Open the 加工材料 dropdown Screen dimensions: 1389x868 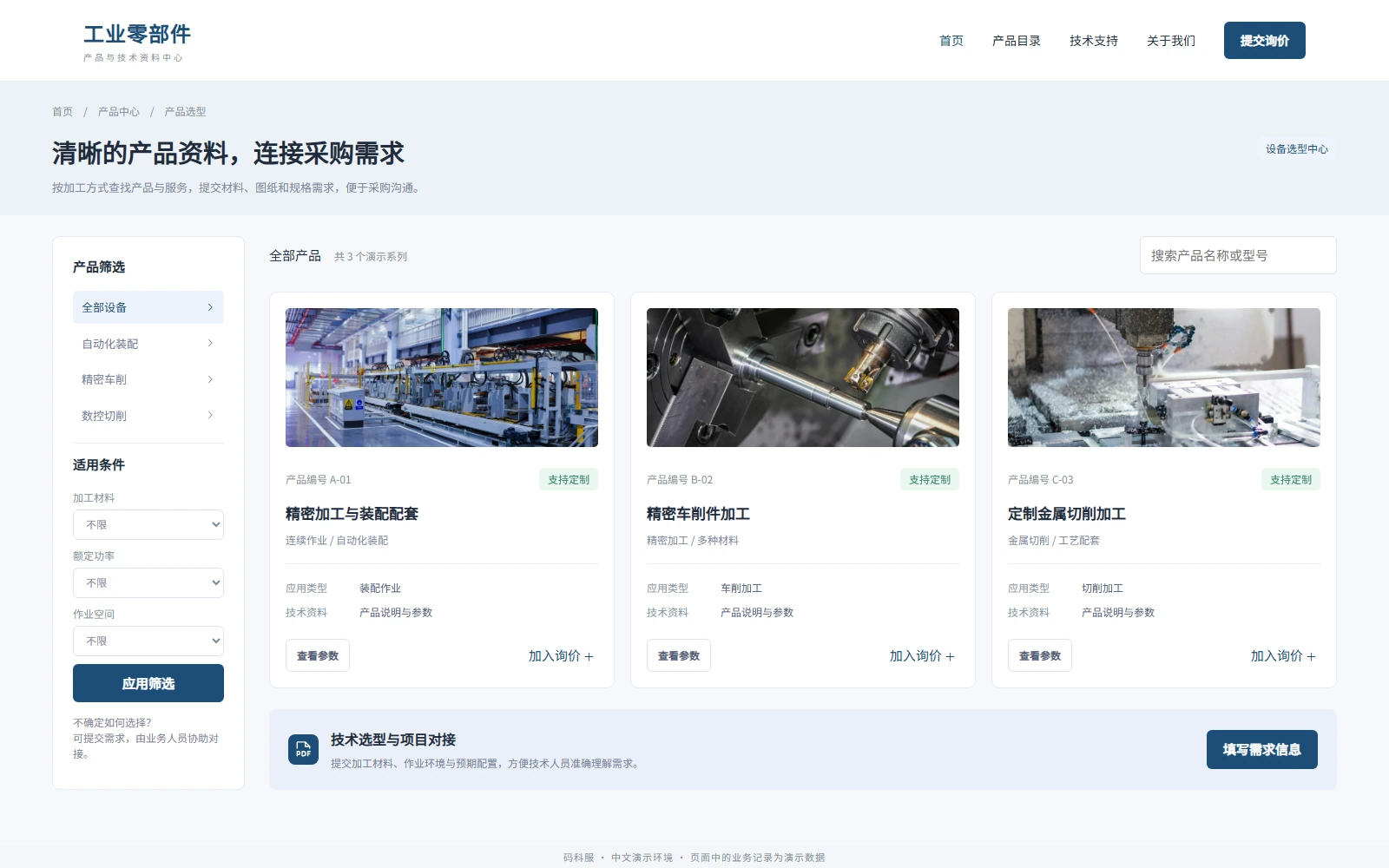(x=148, y=524)
